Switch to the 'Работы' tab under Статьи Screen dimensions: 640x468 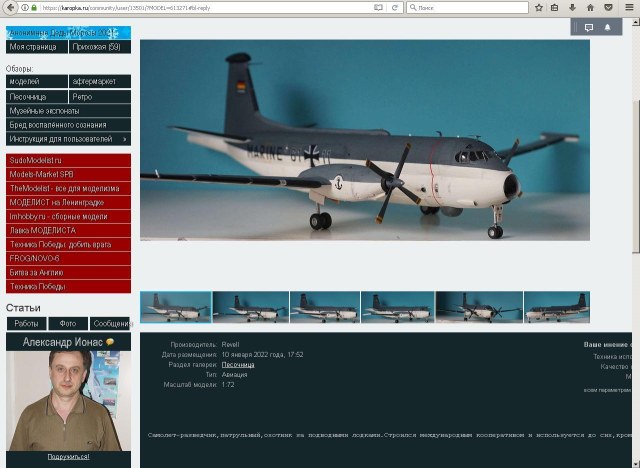[27, 324]
